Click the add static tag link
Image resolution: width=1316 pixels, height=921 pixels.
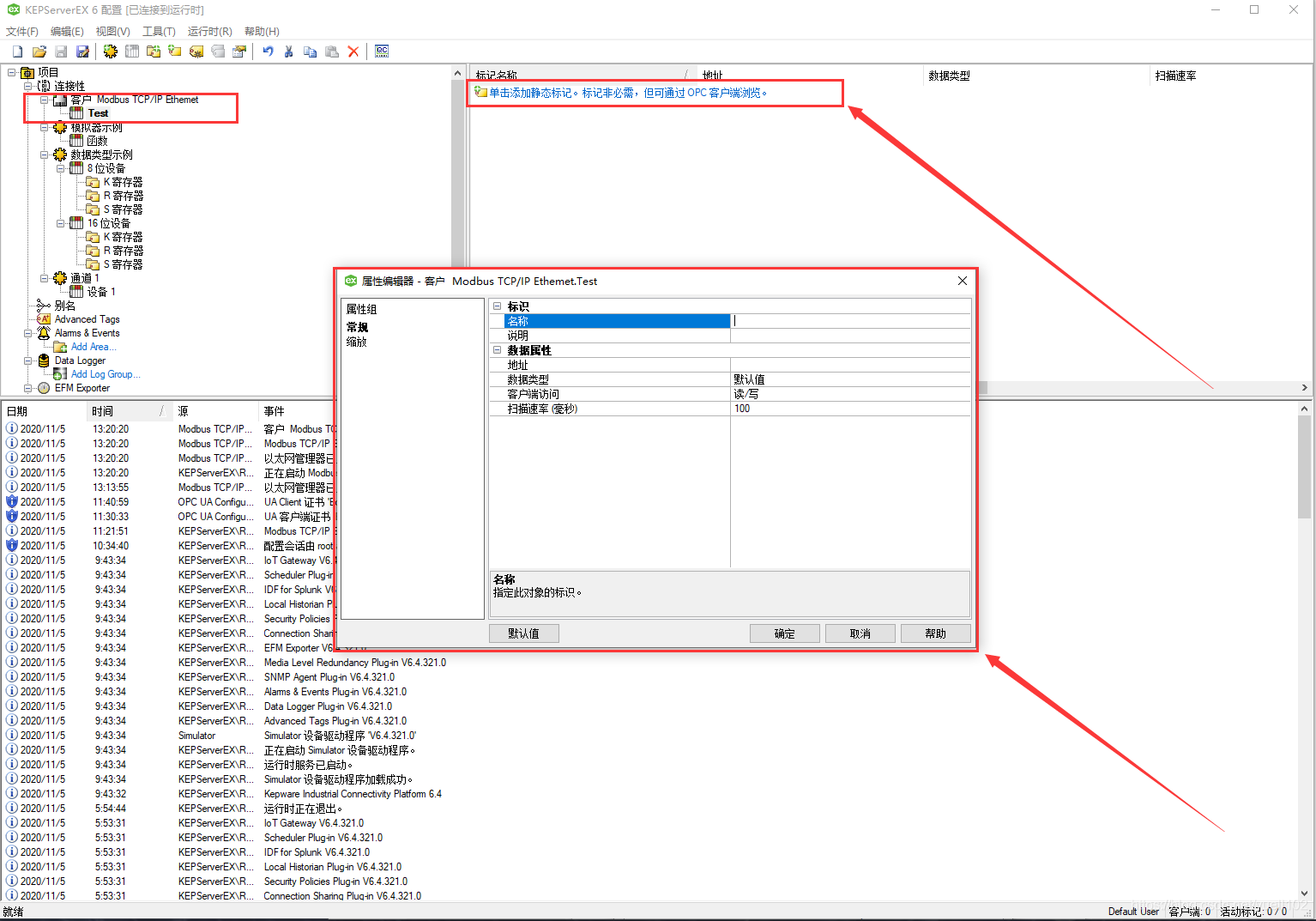click(628, 93)
